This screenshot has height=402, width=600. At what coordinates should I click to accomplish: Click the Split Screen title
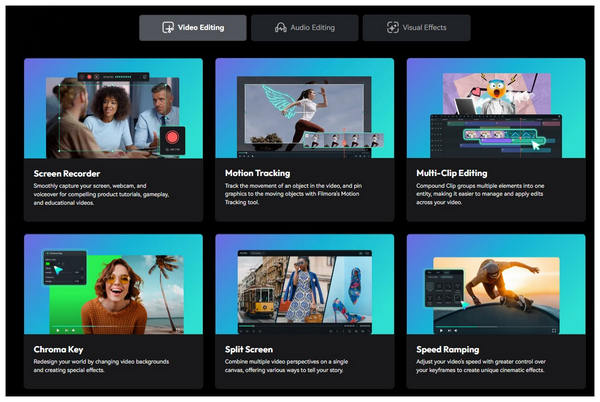pos(250,349)
